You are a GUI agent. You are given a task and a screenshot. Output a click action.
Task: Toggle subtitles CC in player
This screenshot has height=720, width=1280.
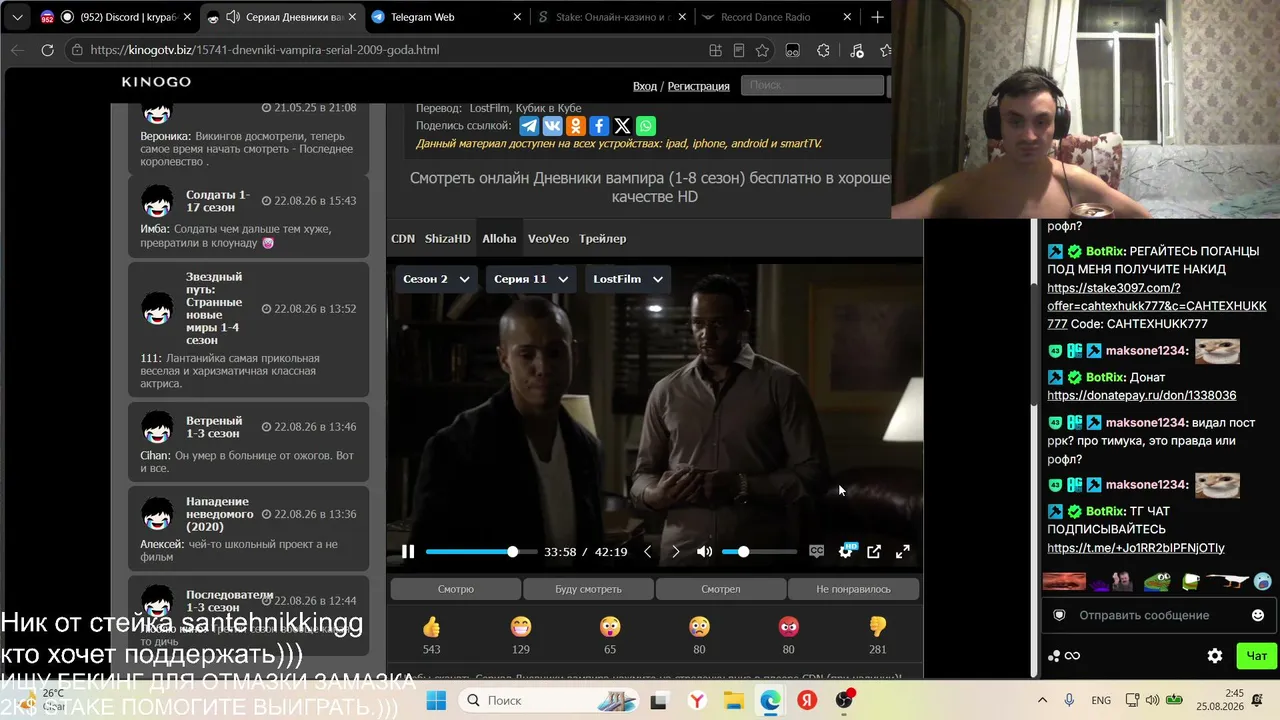(817, 551)
